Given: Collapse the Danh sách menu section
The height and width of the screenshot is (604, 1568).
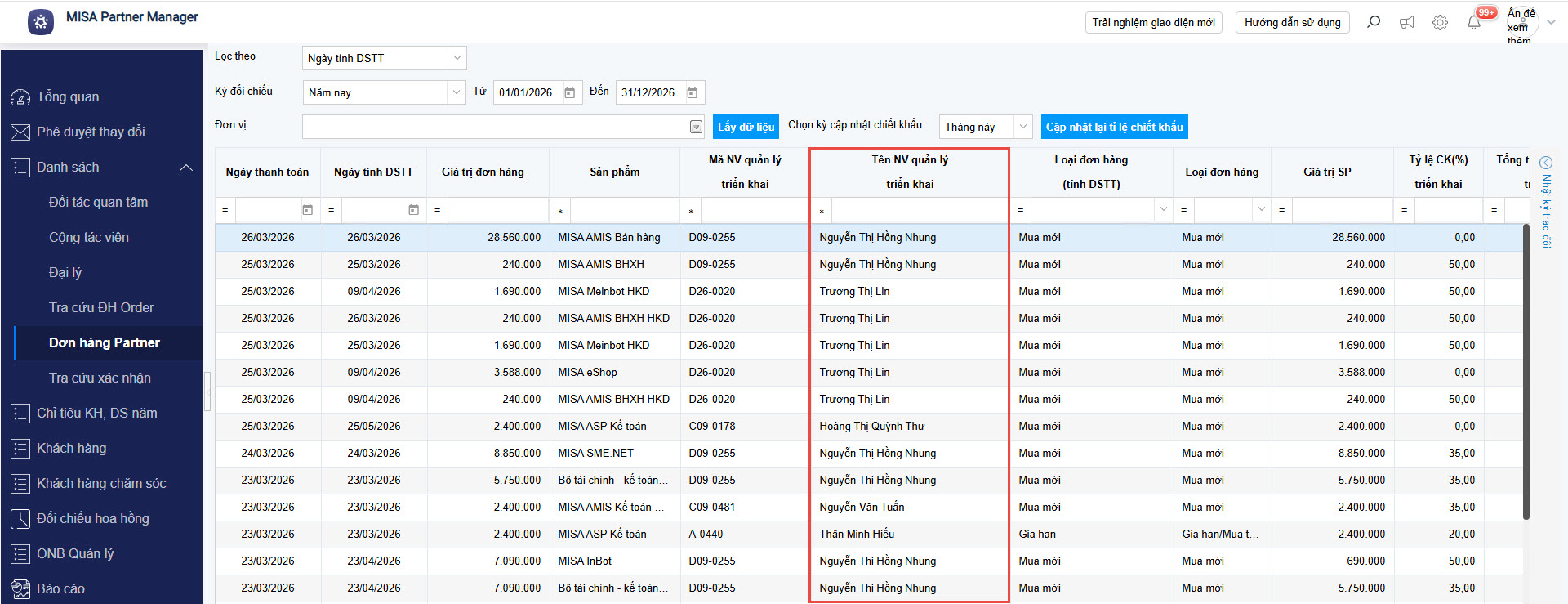Looking at the screenshot, I should [x=186, y=168].
